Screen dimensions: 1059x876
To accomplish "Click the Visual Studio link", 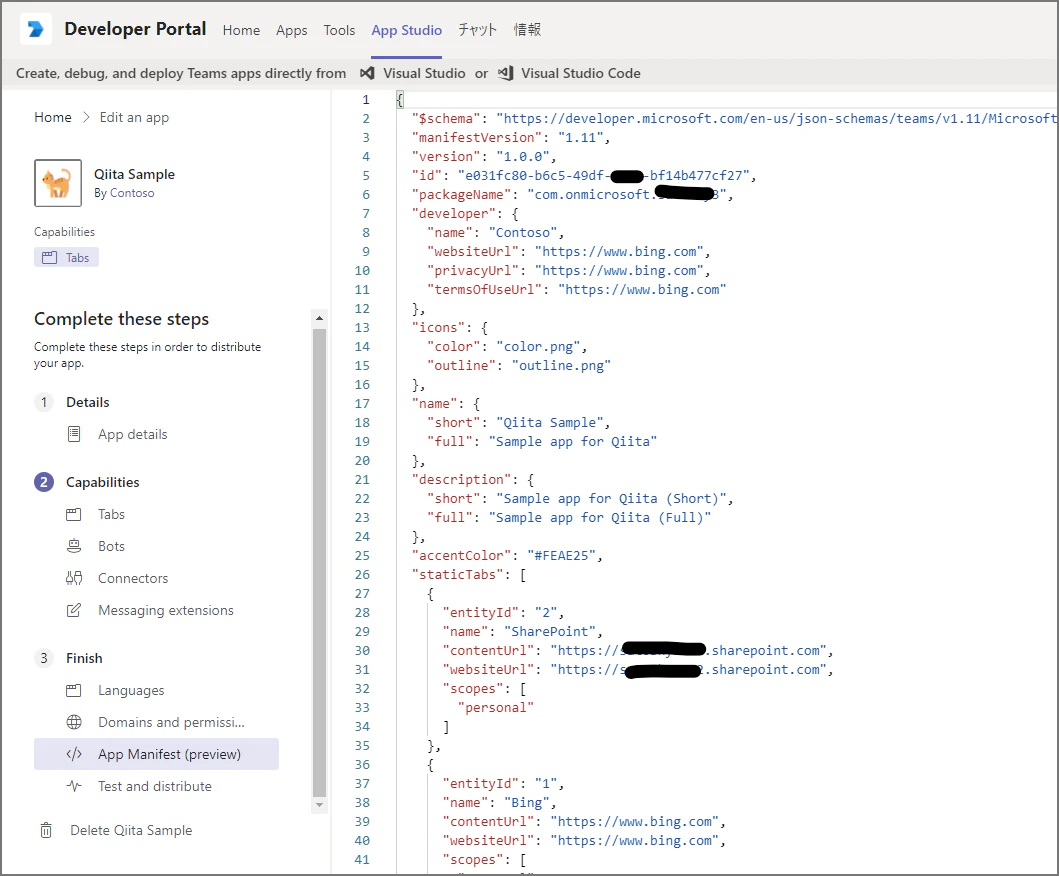I will 424,73.
